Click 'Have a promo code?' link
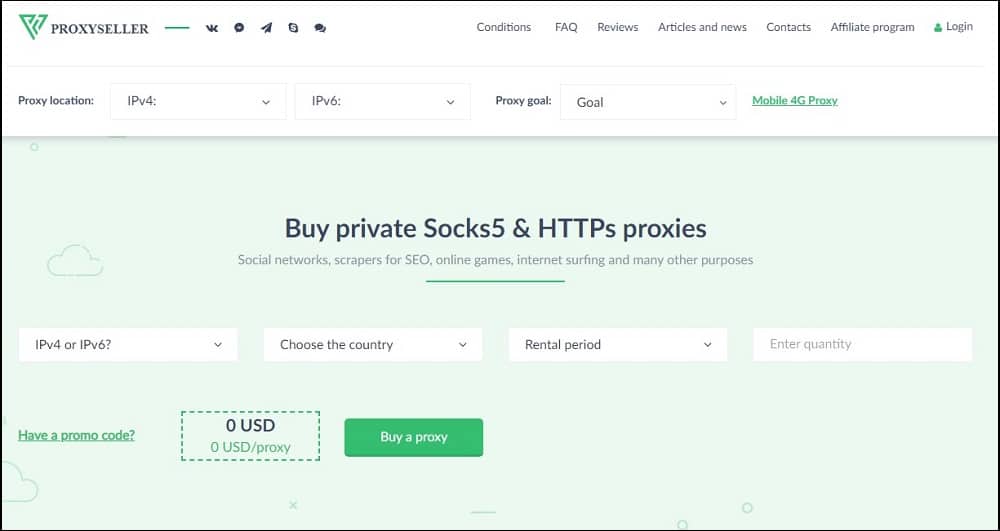The height and width of the screenshot is (531, 1000). [x=77, y=435]
